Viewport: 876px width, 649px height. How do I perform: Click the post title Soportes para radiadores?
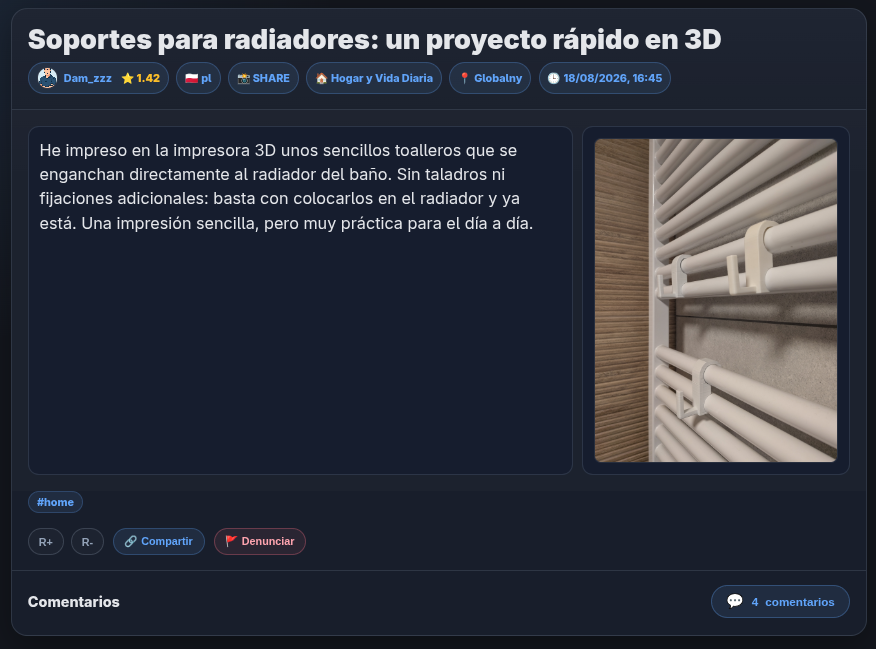374,40
